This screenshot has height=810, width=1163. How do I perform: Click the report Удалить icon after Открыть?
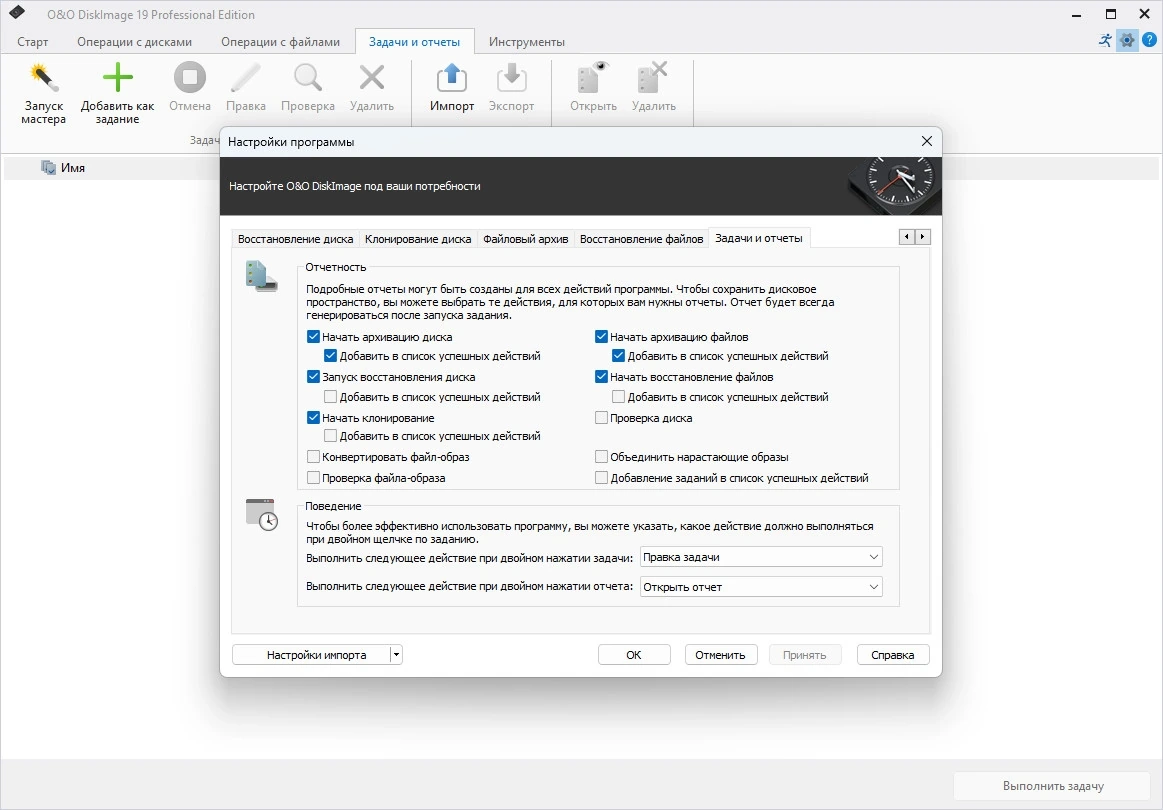point(653,77)
